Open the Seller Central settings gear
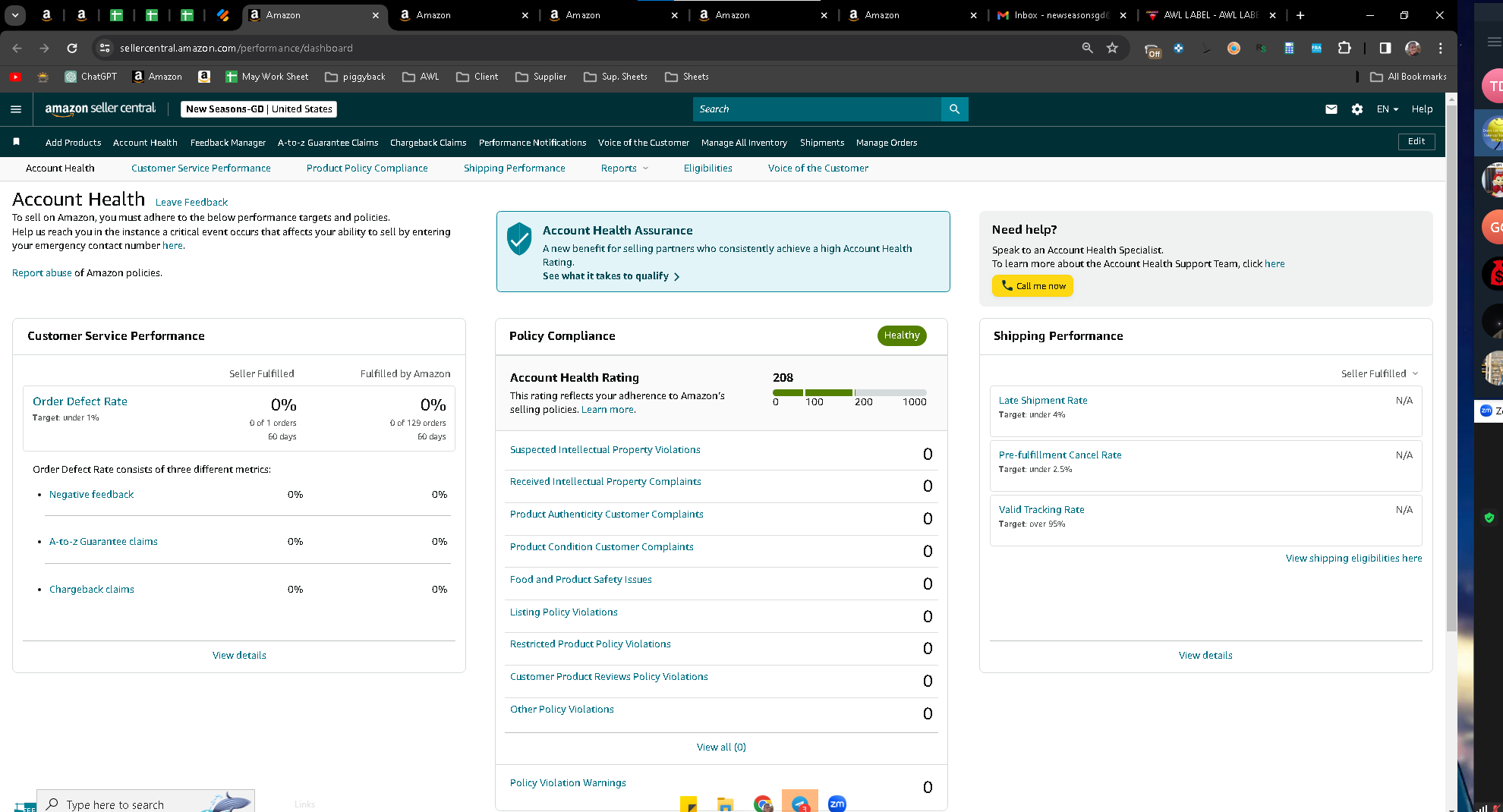The width and height of the screenshot is (1503, 812). [x=1357, y=109]
